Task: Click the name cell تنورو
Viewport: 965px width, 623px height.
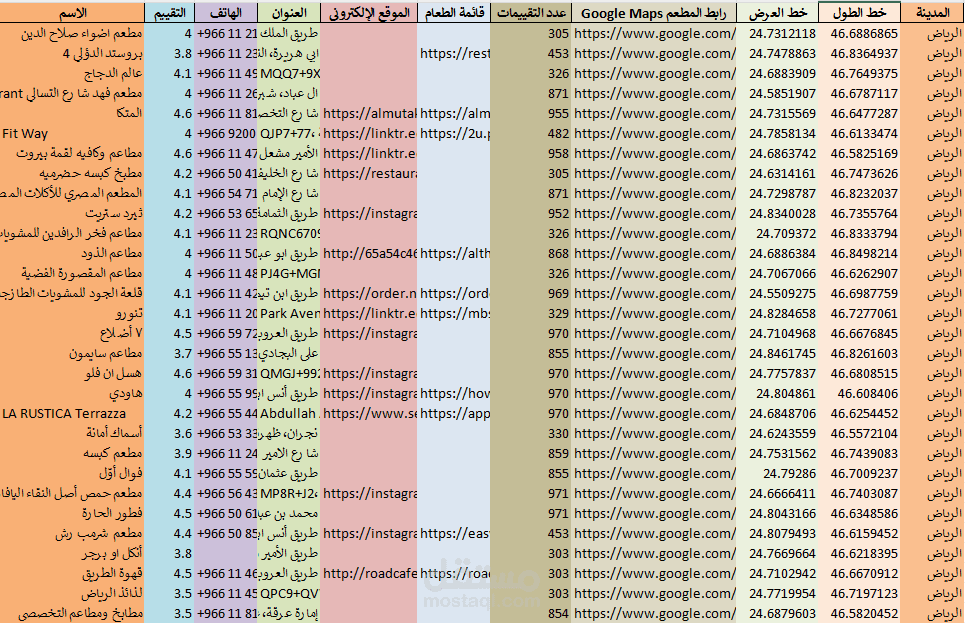Action: coord(72,314)
